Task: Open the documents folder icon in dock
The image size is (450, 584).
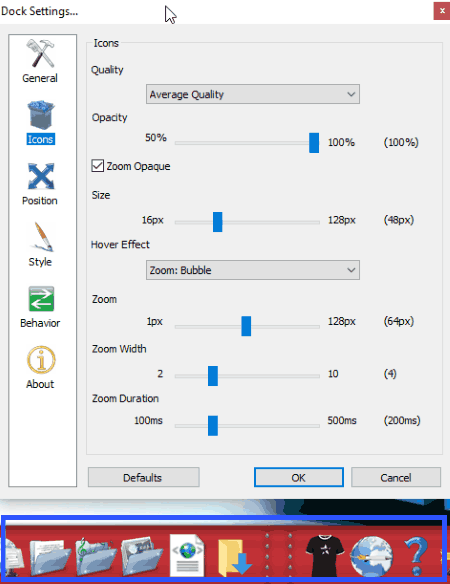Action: [x=50, y=557]
